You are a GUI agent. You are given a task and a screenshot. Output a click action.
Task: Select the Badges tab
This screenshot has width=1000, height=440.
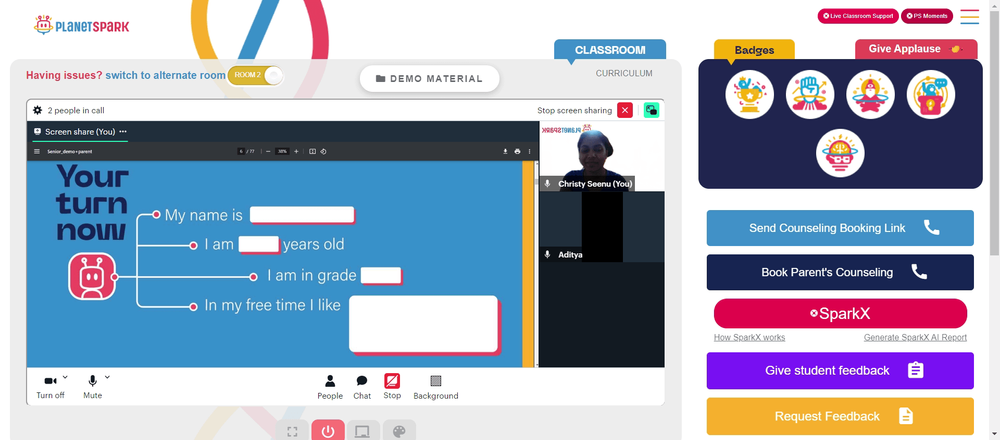click(x=754, y=50)
